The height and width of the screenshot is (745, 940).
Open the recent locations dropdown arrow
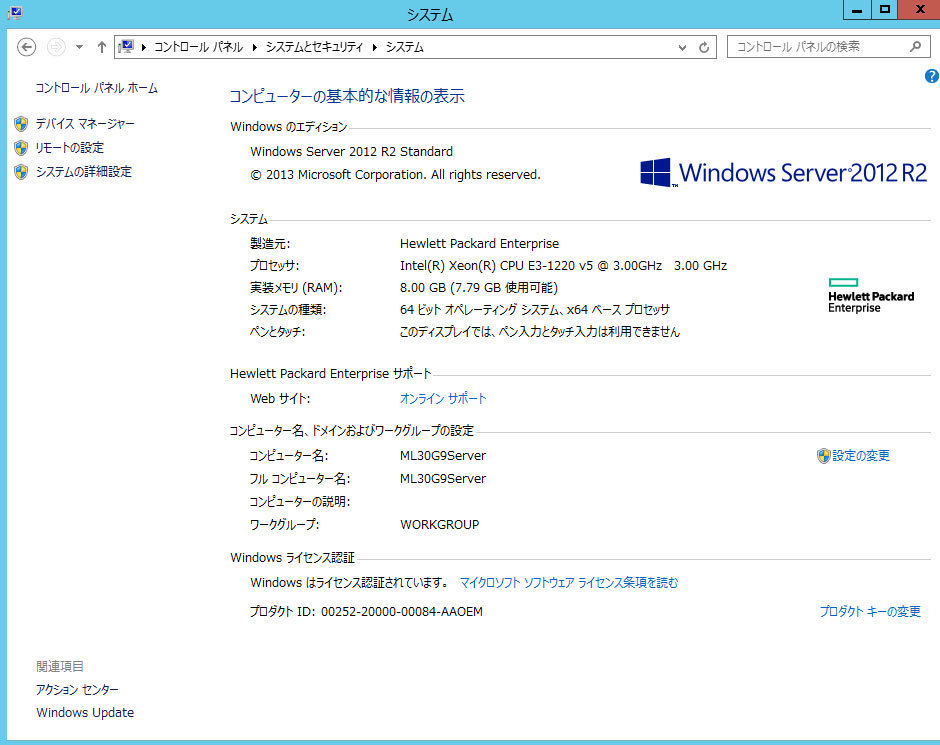pos(79,47)
